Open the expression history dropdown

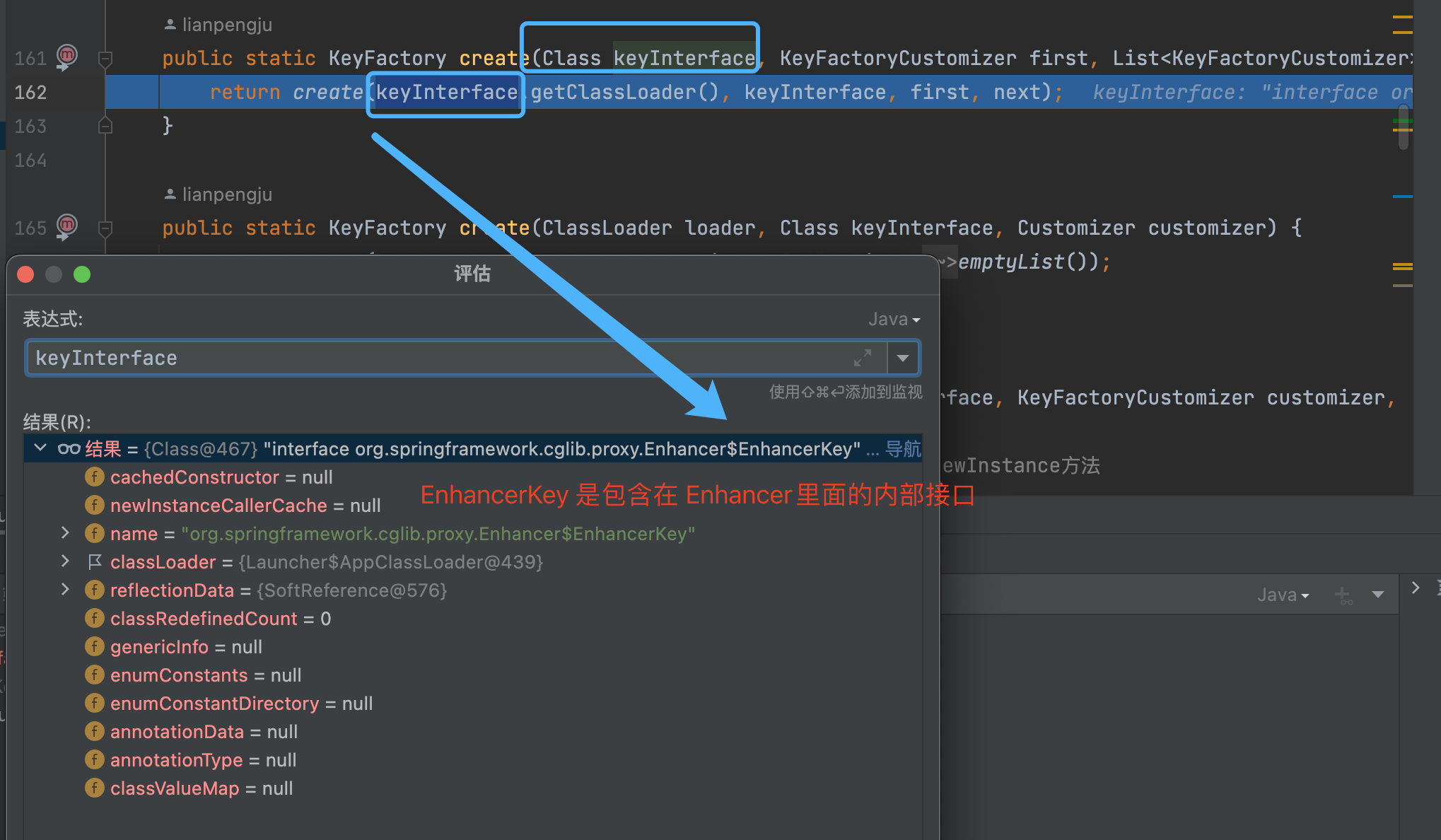pos(903,358)
